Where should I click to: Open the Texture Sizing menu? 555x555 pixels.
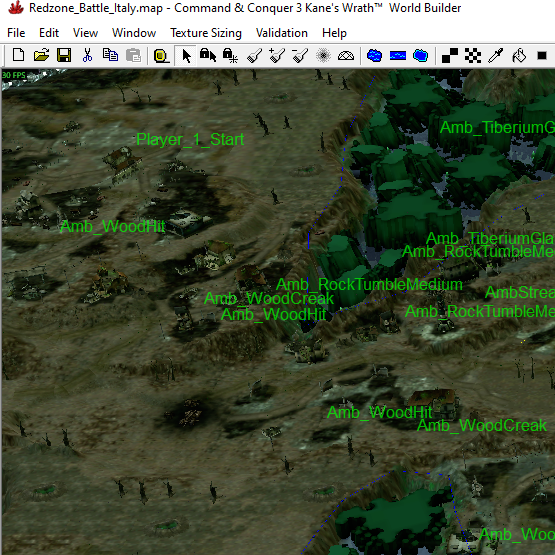pos(206,33)
